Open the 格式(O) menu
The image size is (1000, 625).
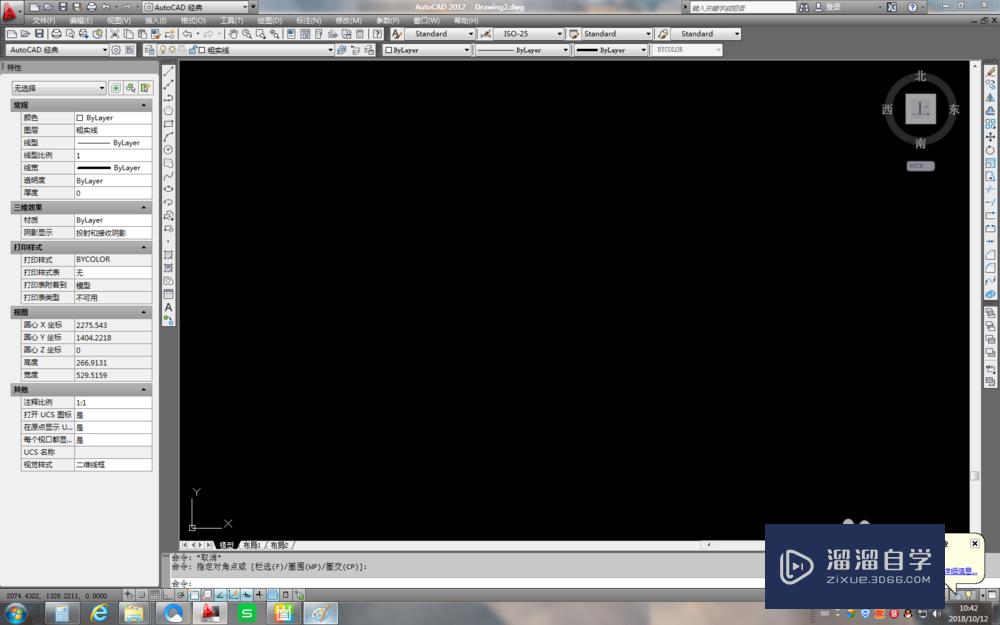click(x=193, y=20)
